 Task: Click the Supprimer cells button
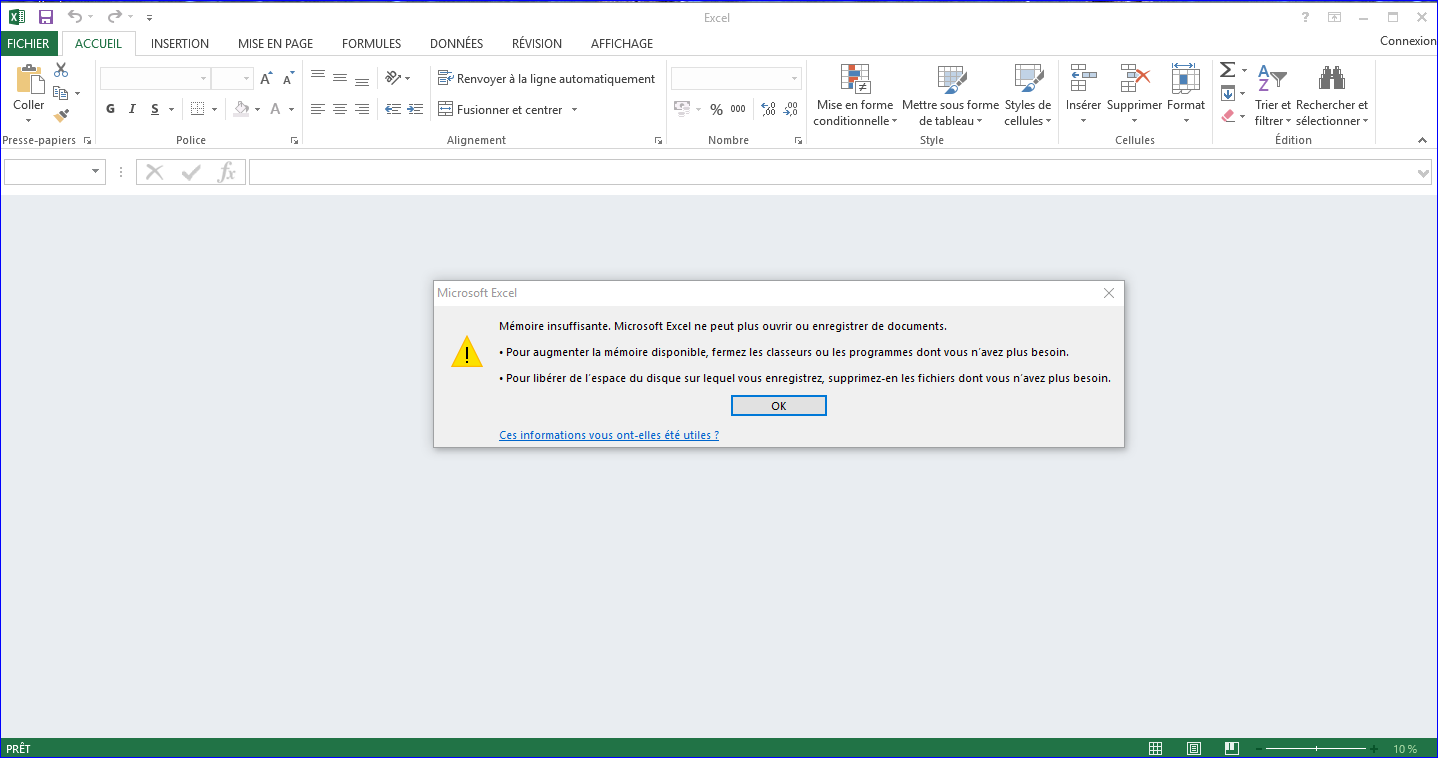[x=1135, y=95]
